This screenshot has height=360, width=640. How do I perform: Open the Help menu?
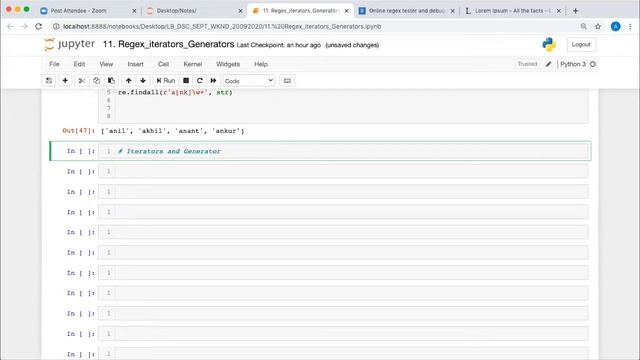pyautogui.click(x=261, y=64)
